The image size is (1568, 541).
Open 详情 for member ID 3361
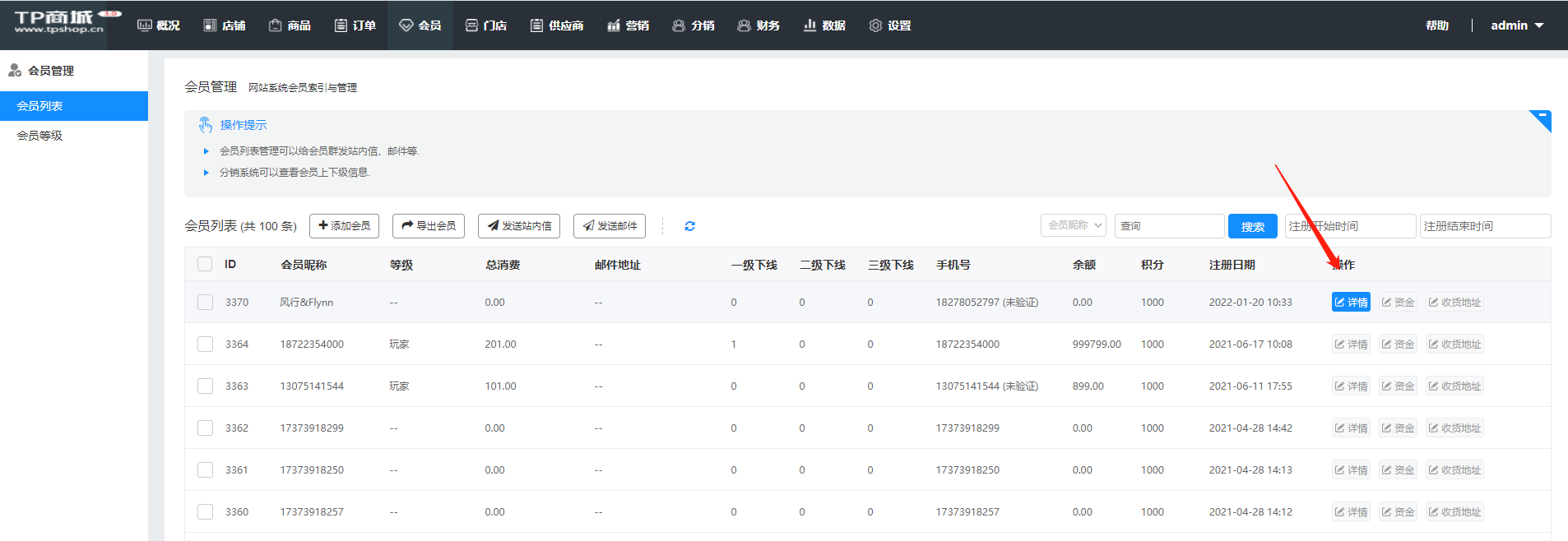click(1350, 470)
